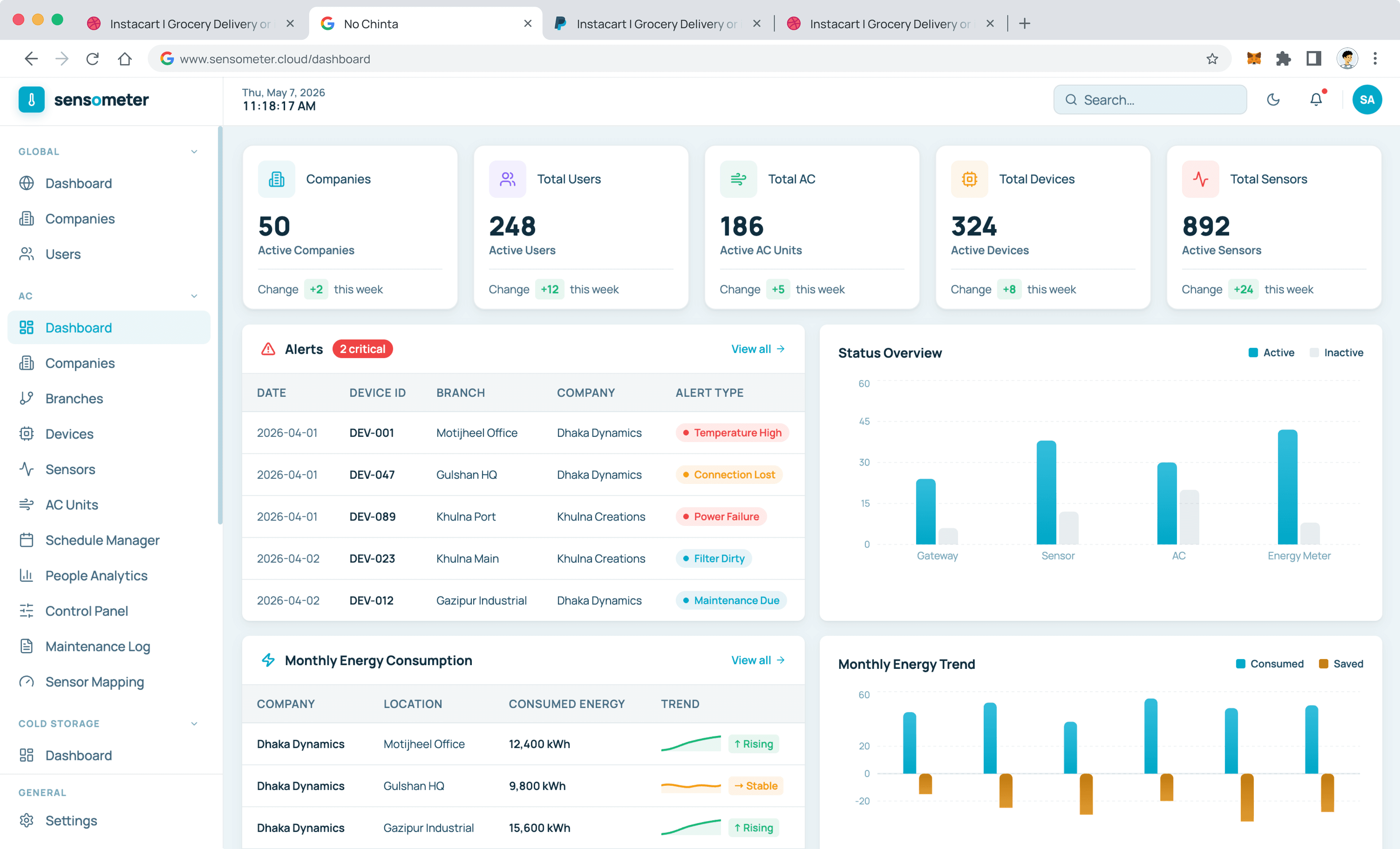Bookmark this page with the star icon
Viewport: 1400px width, 849px height.
coord(1212,58)
